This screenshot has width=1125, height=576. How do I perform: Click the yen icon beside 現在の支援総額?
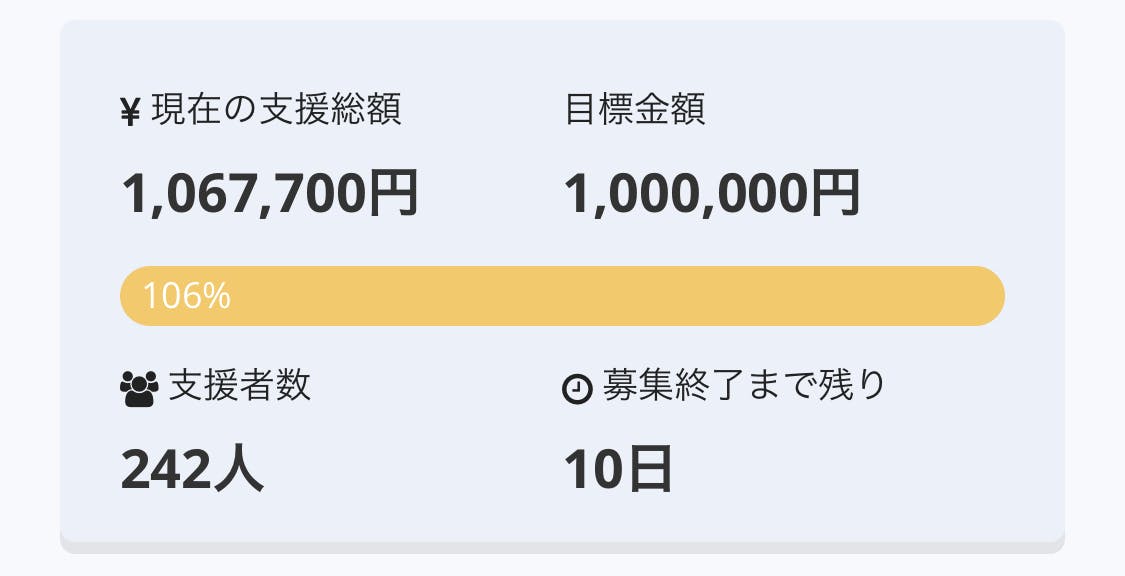click(130, 113)
